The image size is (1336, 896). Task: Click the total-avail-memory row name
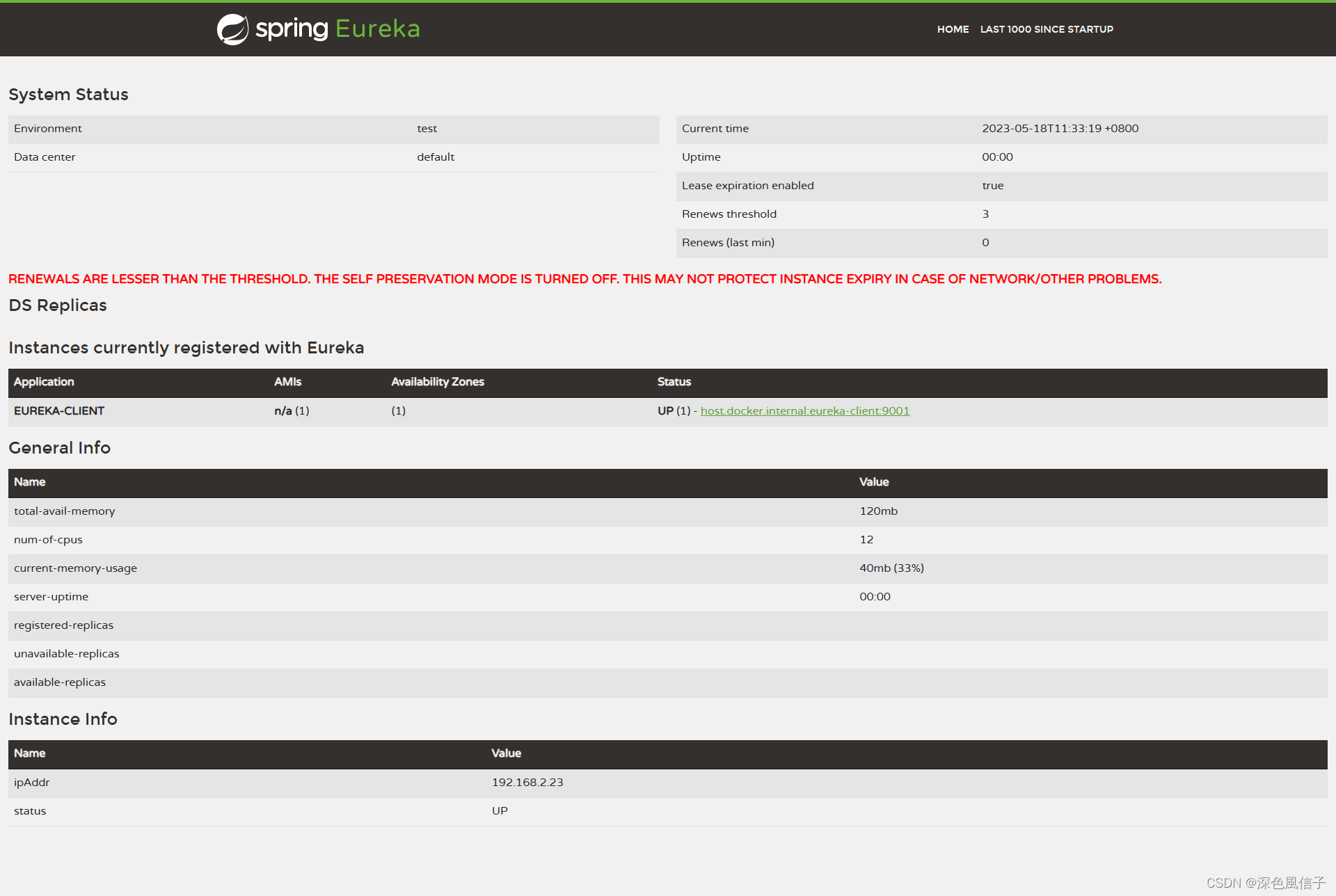(x=64, y=511)
